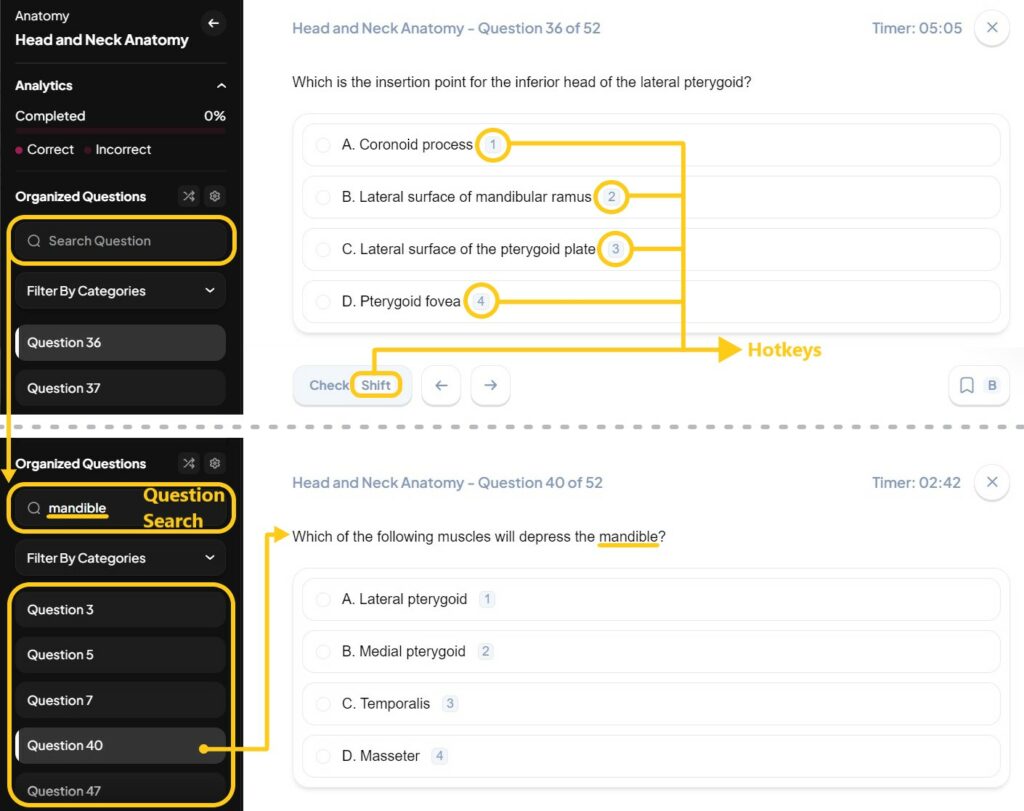1024x811 pixels.
Task: Click the shuffle icon in the lower sidebar panel
Action: click(x=188, y=463)
